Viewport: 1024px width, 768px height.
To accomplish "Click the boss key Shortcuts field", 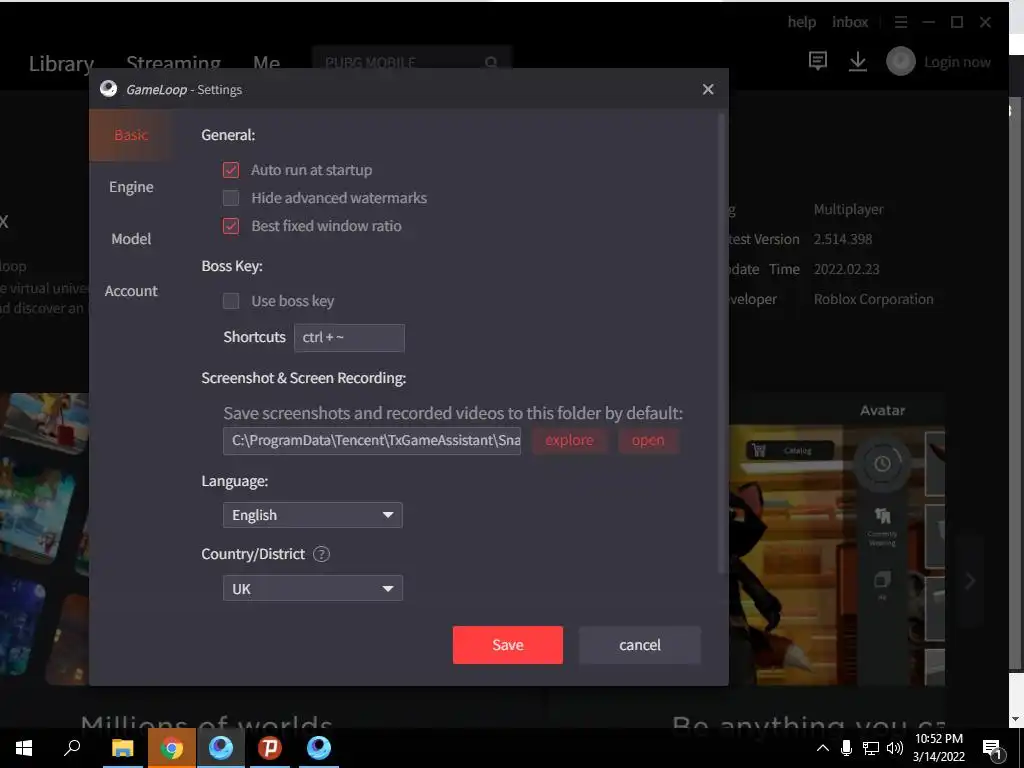I will (x=349, y=338).
